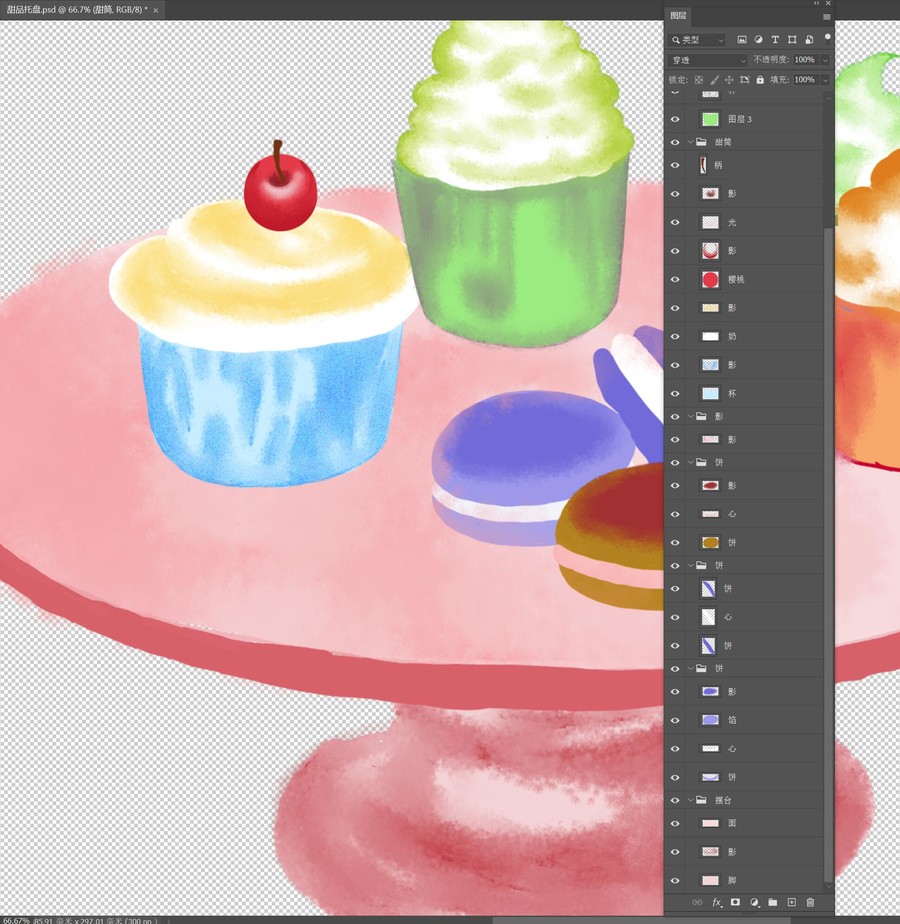
Task: Select the 樱桃 layer thumbnail
Action: pyautogui.click(x=710, y=279)
